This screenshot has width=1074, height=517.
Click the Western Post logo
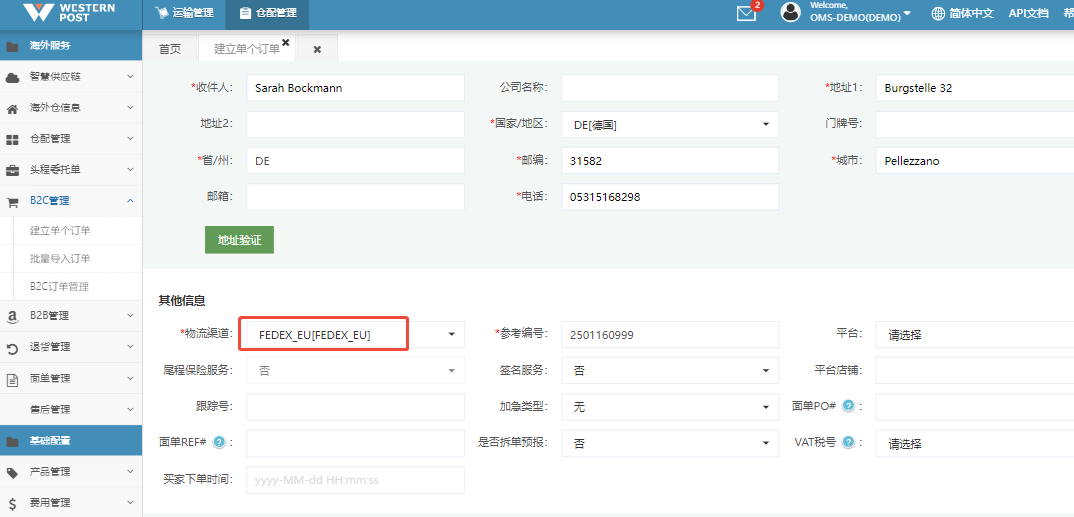click(x=68, y=12)
